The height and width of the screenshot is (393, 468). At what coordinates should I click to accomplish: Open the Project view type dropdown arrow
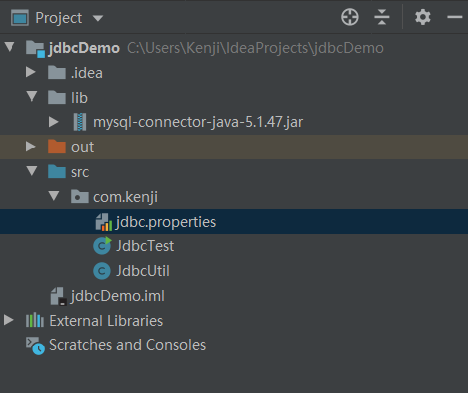(98, 18)
